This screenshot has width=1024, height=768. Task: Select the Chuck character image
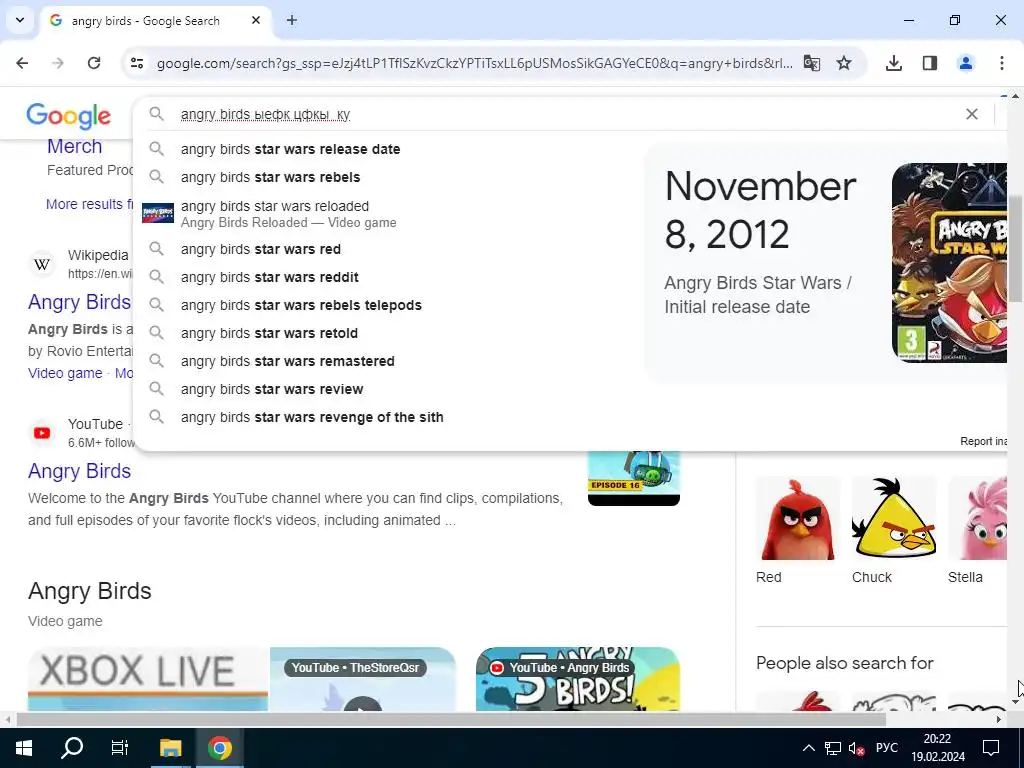click(893, 518)
